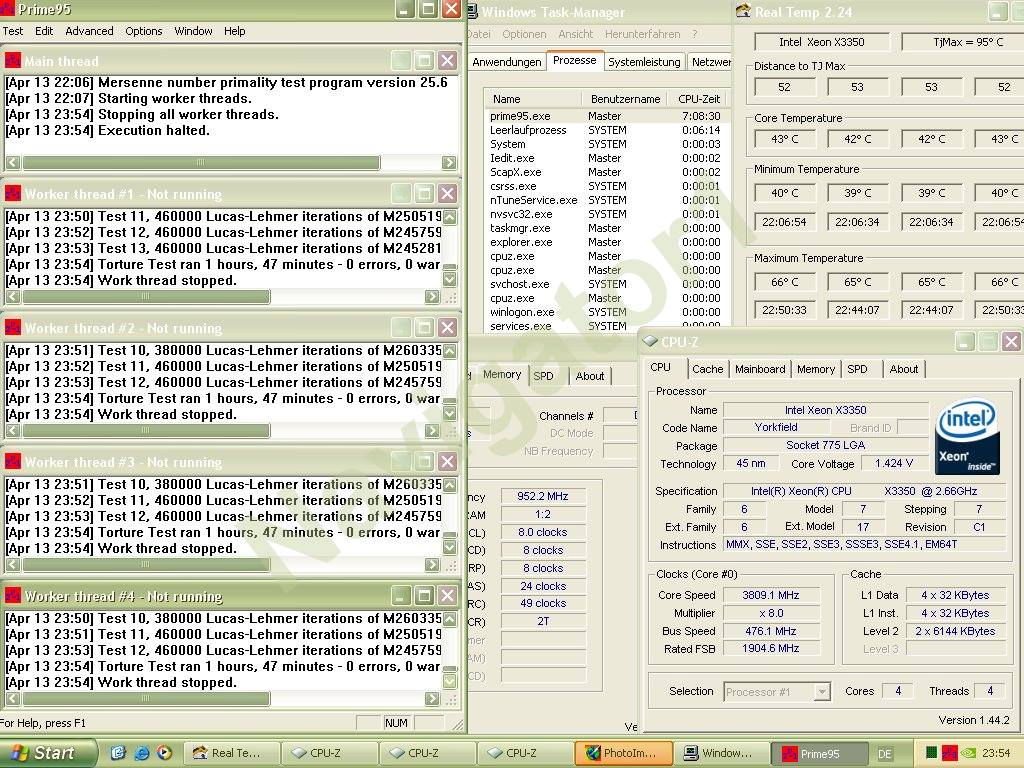
Task: Open the Processor #1 selection dropdown
Action: pos(777,691)
